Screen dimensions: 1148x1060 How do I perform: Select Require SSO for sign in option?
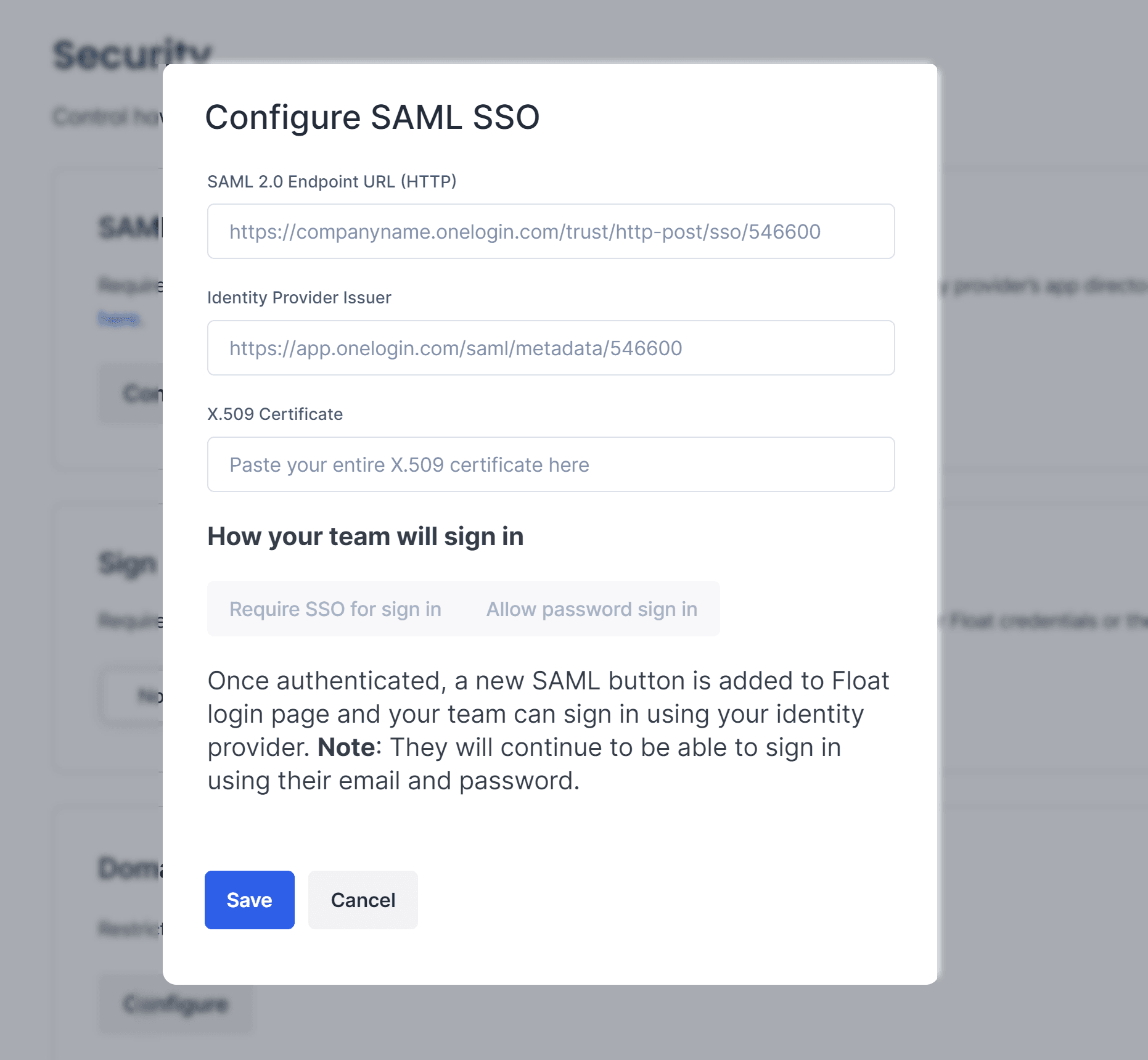pos(335,609)
